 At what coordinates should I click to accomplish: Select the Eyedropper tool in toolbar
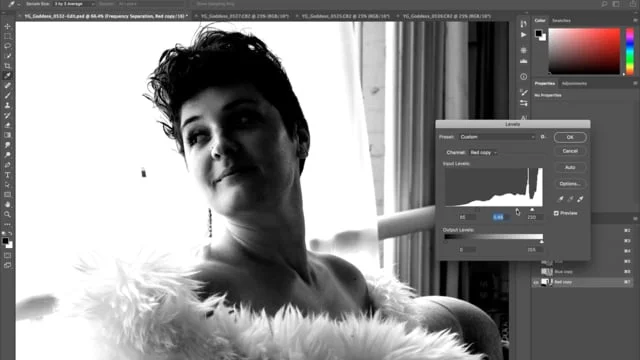(7, 76)
